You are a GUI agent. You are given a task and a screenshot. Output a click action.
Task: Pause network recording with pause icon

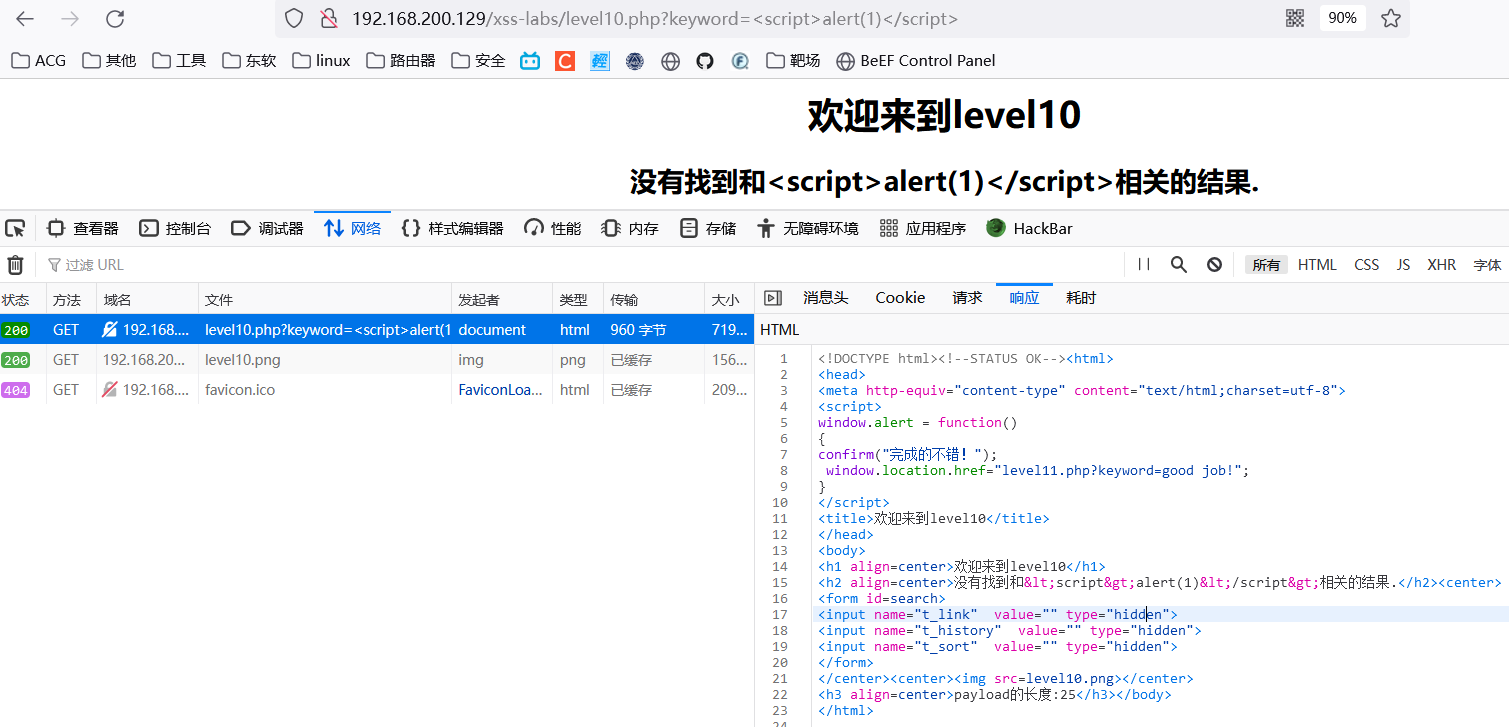[x=1144, y=265]
